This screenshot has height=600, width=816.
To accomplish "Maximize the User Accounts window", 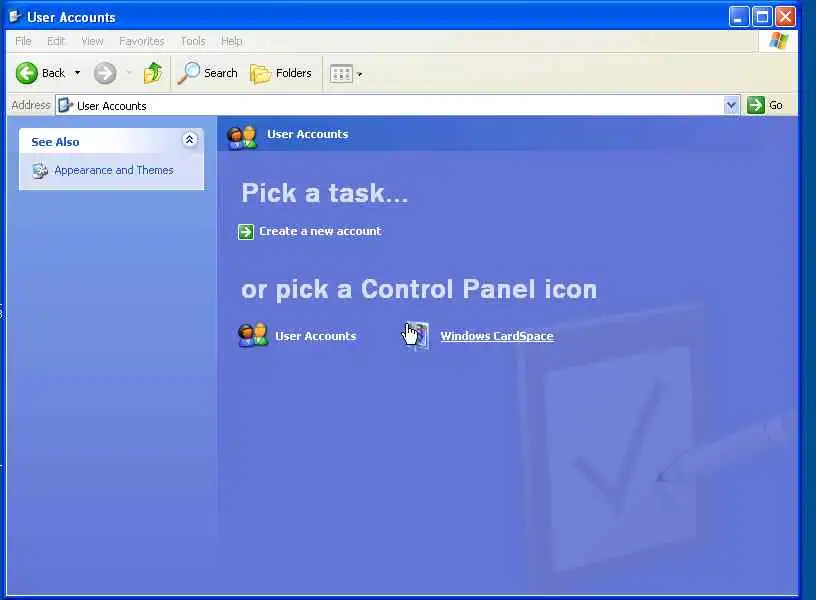I will click(762, 17).
